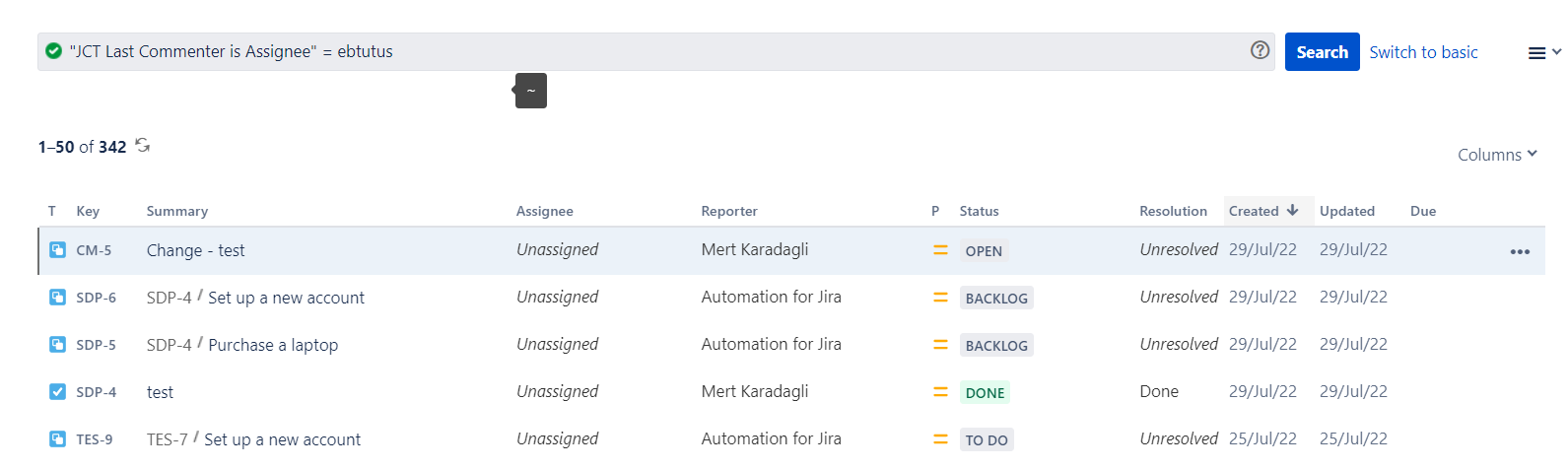Open 'Purchase a laptop' summary
Image resolution: width=1568 pixels, height=469 pixels.
pyautogui.click(x=273, y=345)
